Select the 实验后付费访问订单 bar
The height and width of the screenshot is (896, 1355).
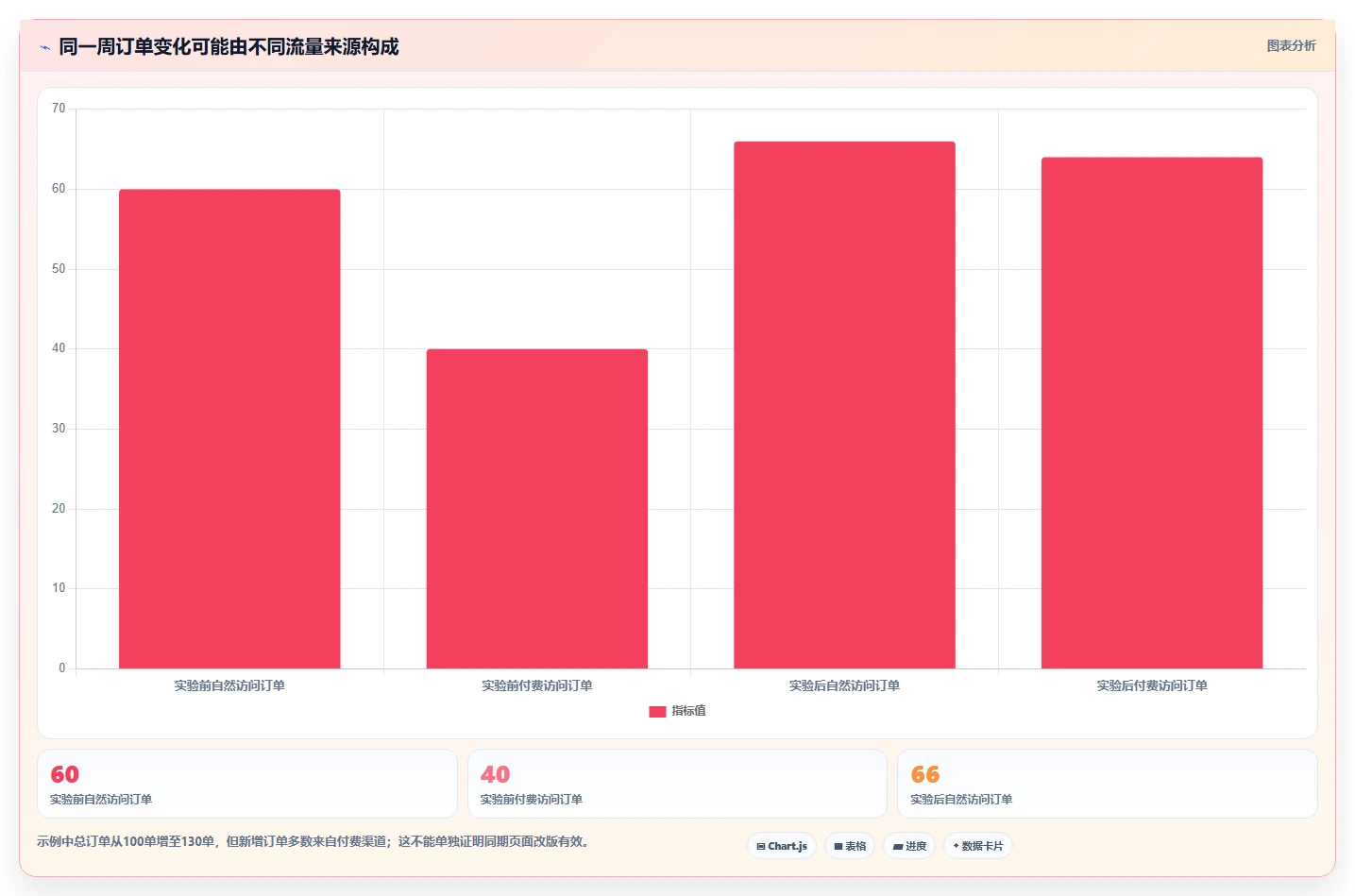pyautogui.click(x=1152, y=413)
